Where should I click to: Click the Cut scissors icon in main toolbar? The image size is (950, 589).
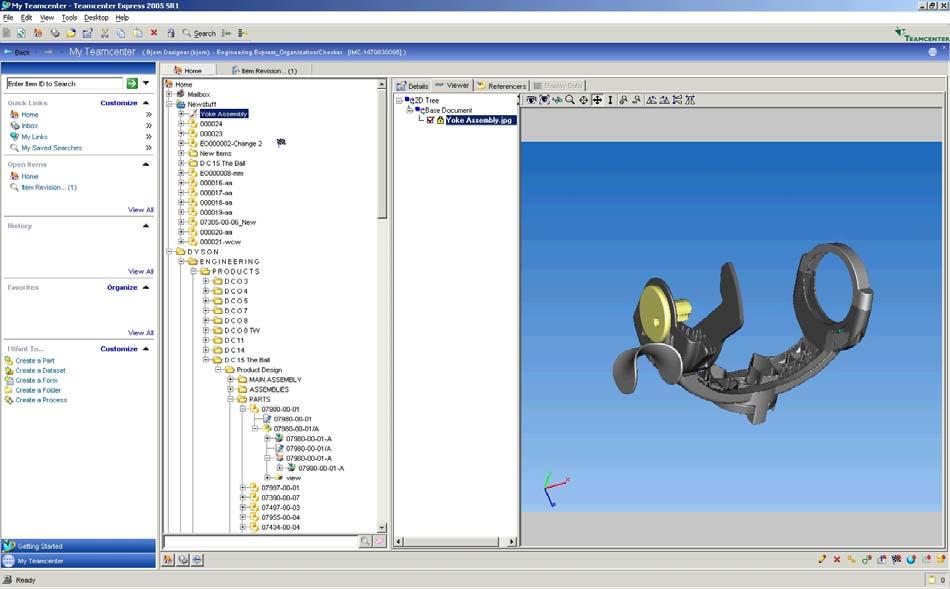pyautogui.click(x=104, y=33)
